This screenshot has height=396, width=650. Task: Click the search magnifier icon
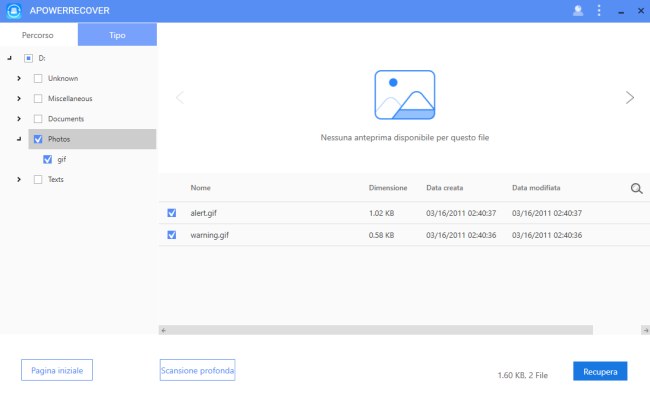click(636, 189)
